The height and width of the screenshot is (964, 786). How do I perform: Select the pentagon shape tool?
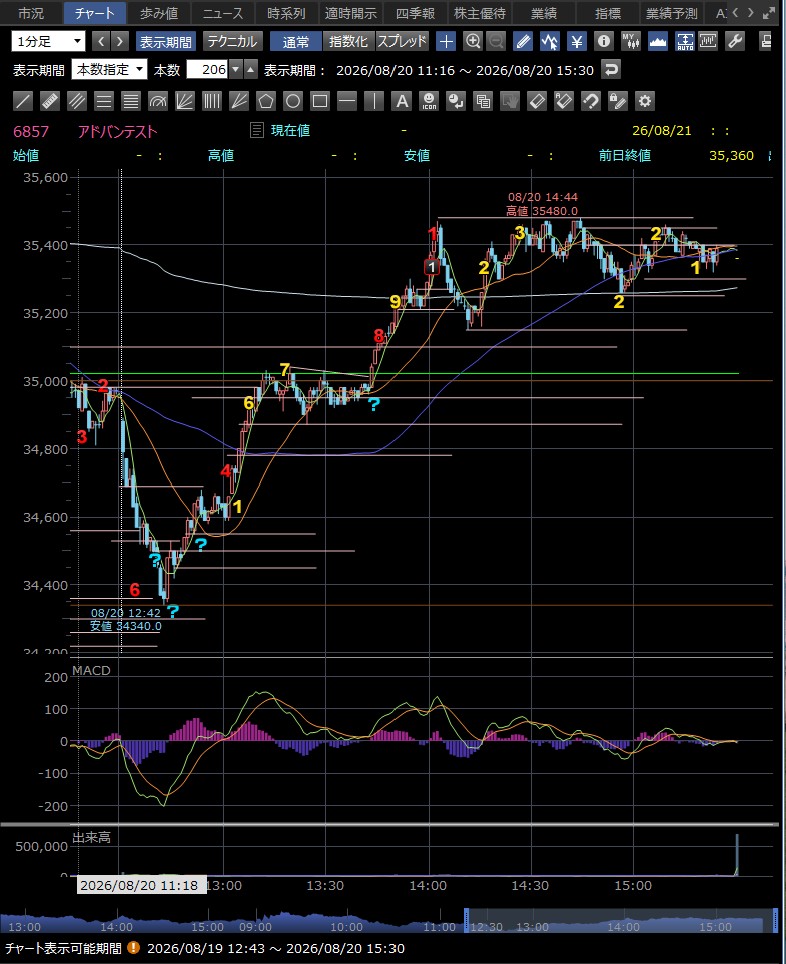pyautogui.click(x=266, y=101)
